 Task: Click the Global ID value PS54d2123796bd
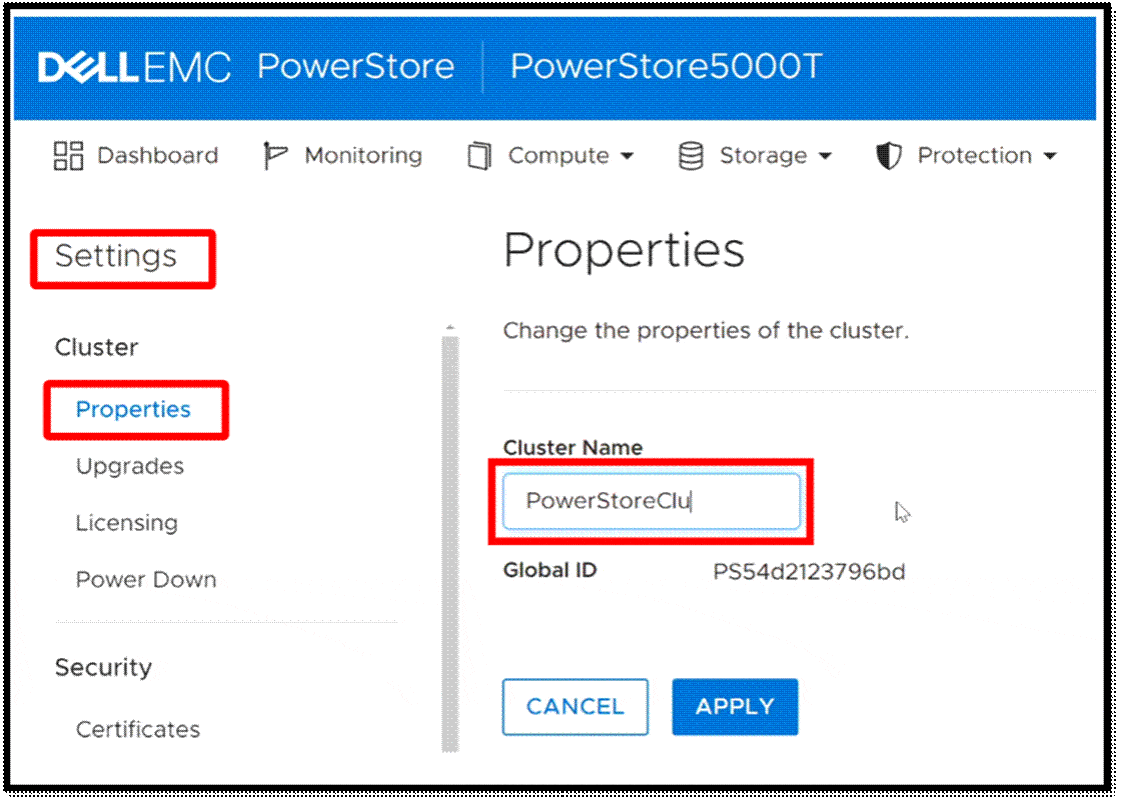point(809,571)
